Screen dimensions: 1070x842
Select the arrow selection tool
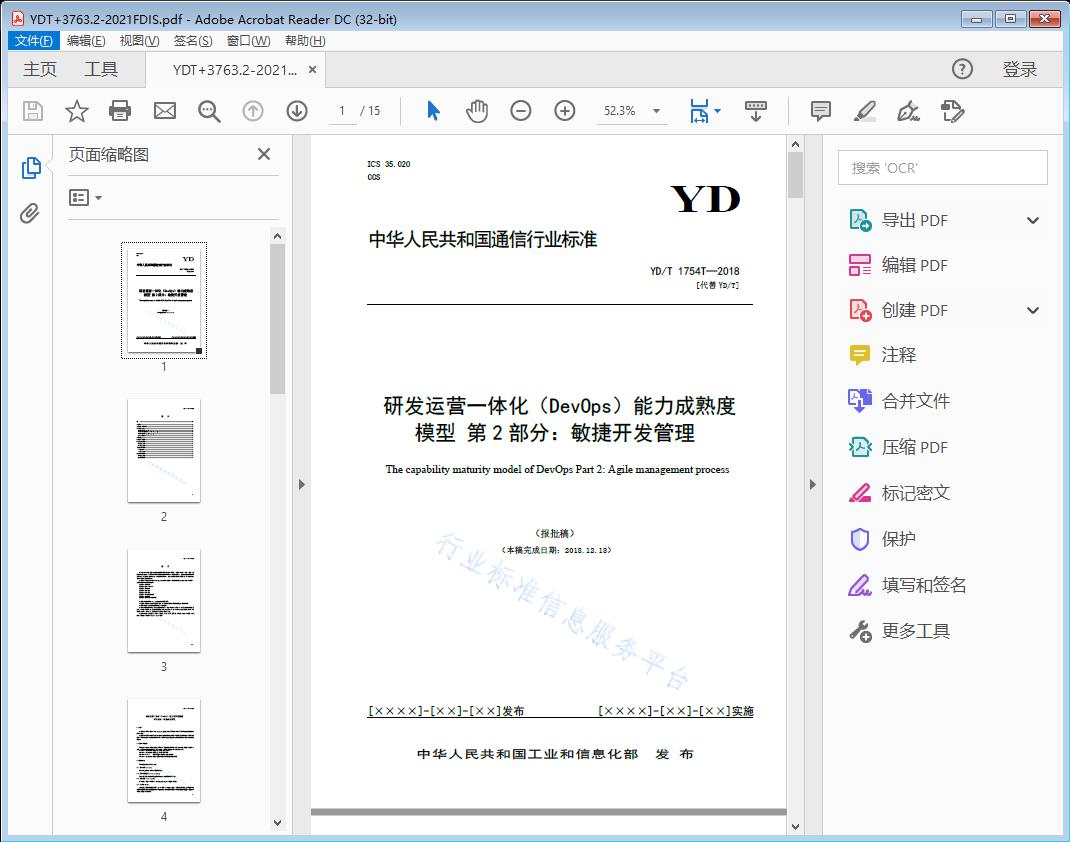point(433,111)
